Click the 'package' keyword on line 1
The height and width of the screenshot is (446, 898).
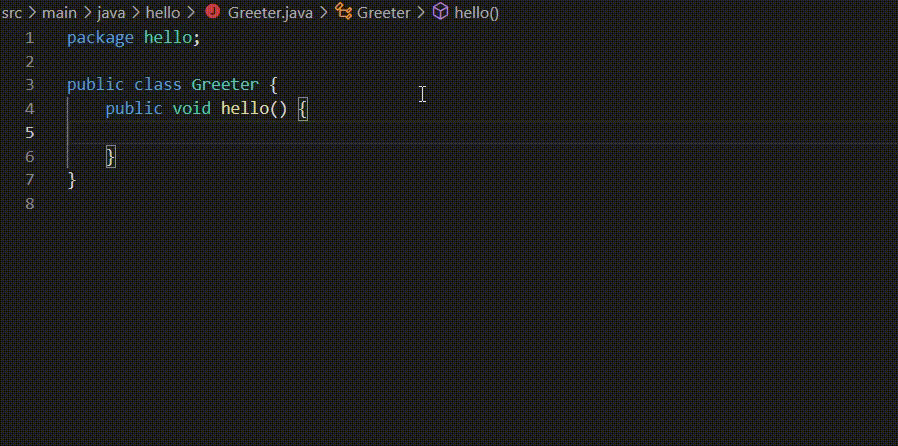click(100, 38)
